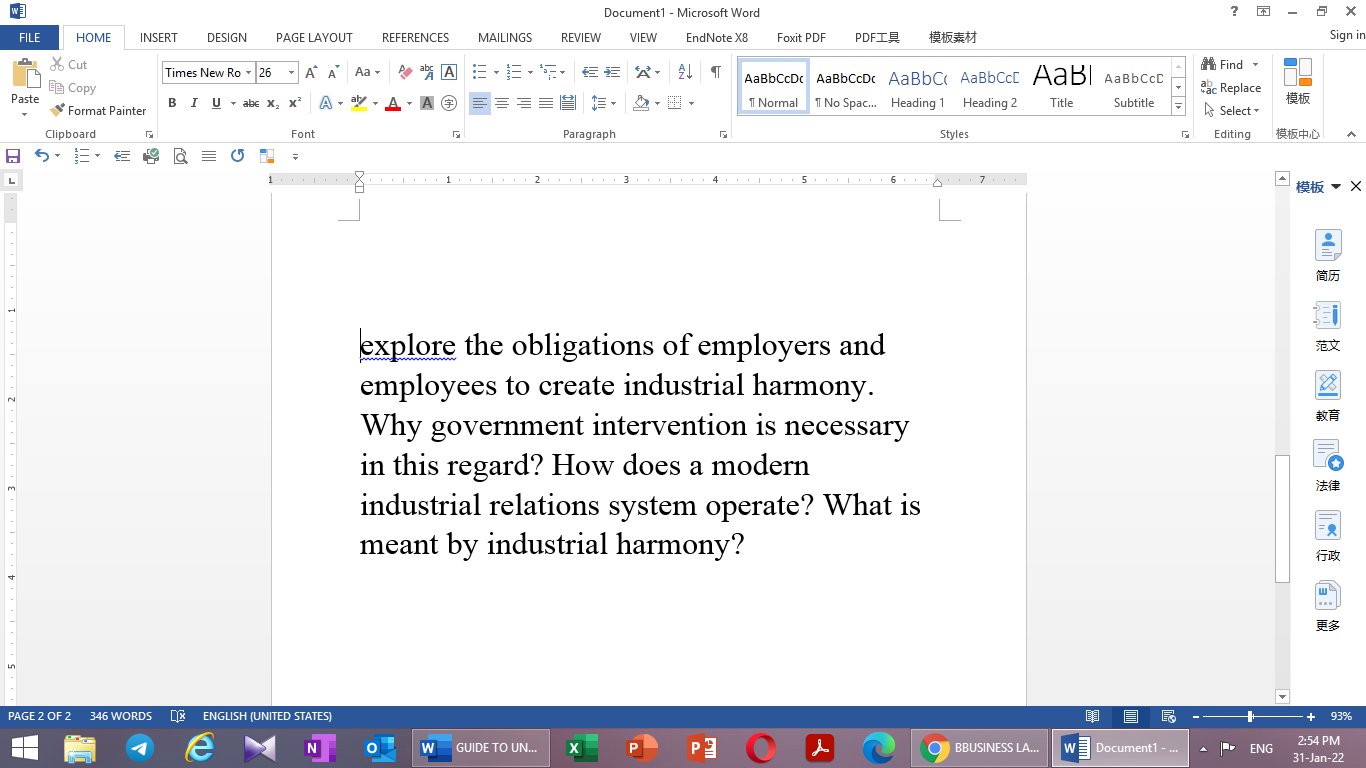1366x768 pixels.
Task: Apply subscript formatting
Action: point(271,103)
